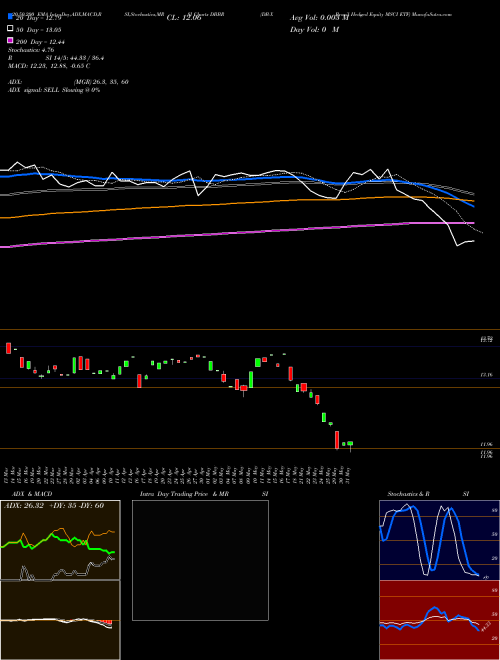Click the 'Intra Day Trading Price & MR' title

pos(184,494)
